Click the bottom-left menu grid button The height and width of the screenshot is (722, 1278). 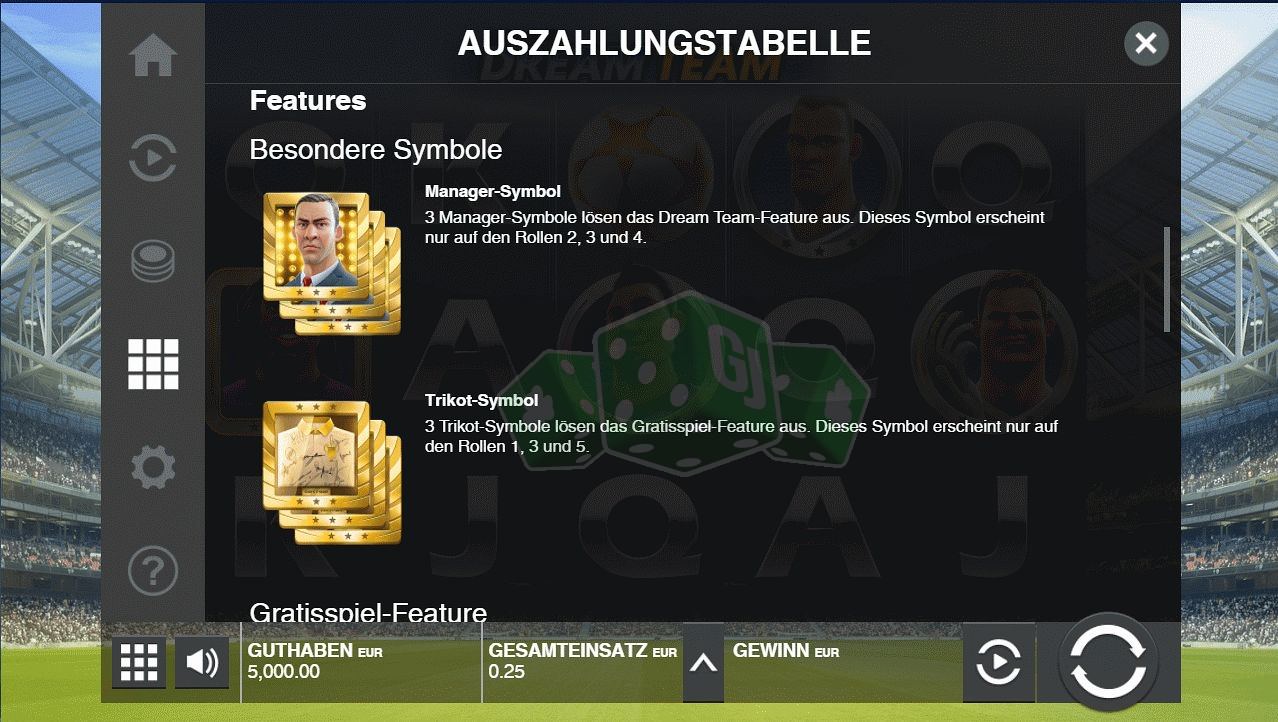139,662
